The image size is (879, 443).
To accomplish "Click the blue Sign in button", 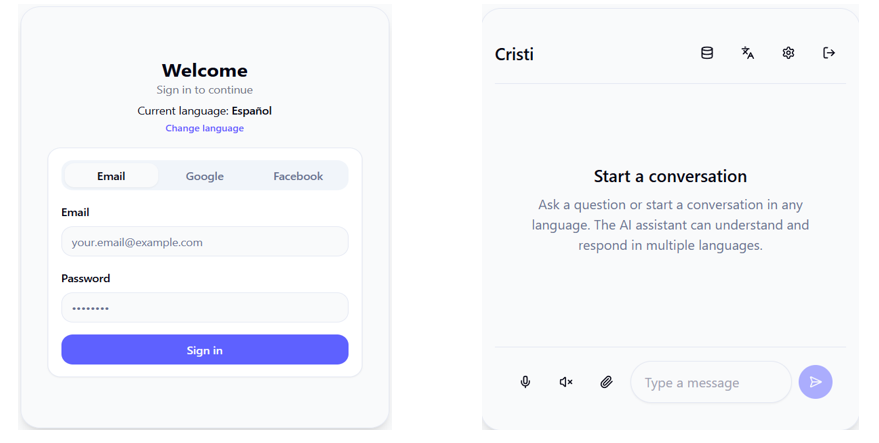I will pyautogui.click(x=205, y=350).
